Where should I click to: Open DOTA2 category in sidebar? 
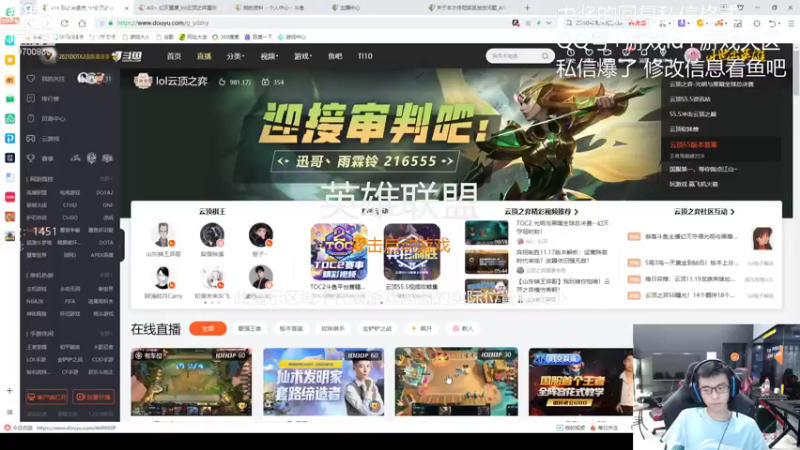coord(105,193)
